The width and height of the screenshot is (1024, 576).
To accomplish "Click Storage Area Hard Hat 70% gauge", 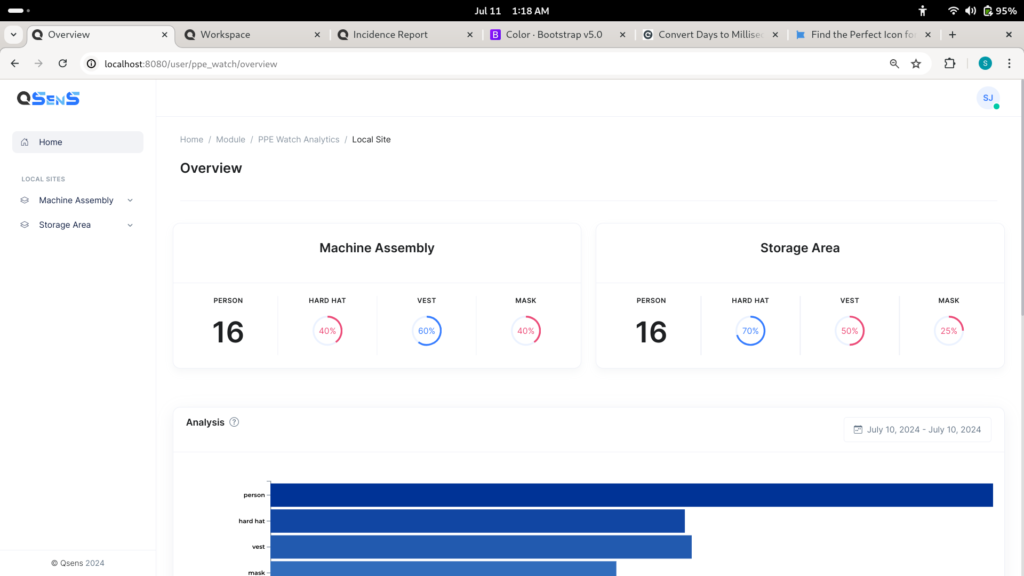I will [x=750, y=331].
